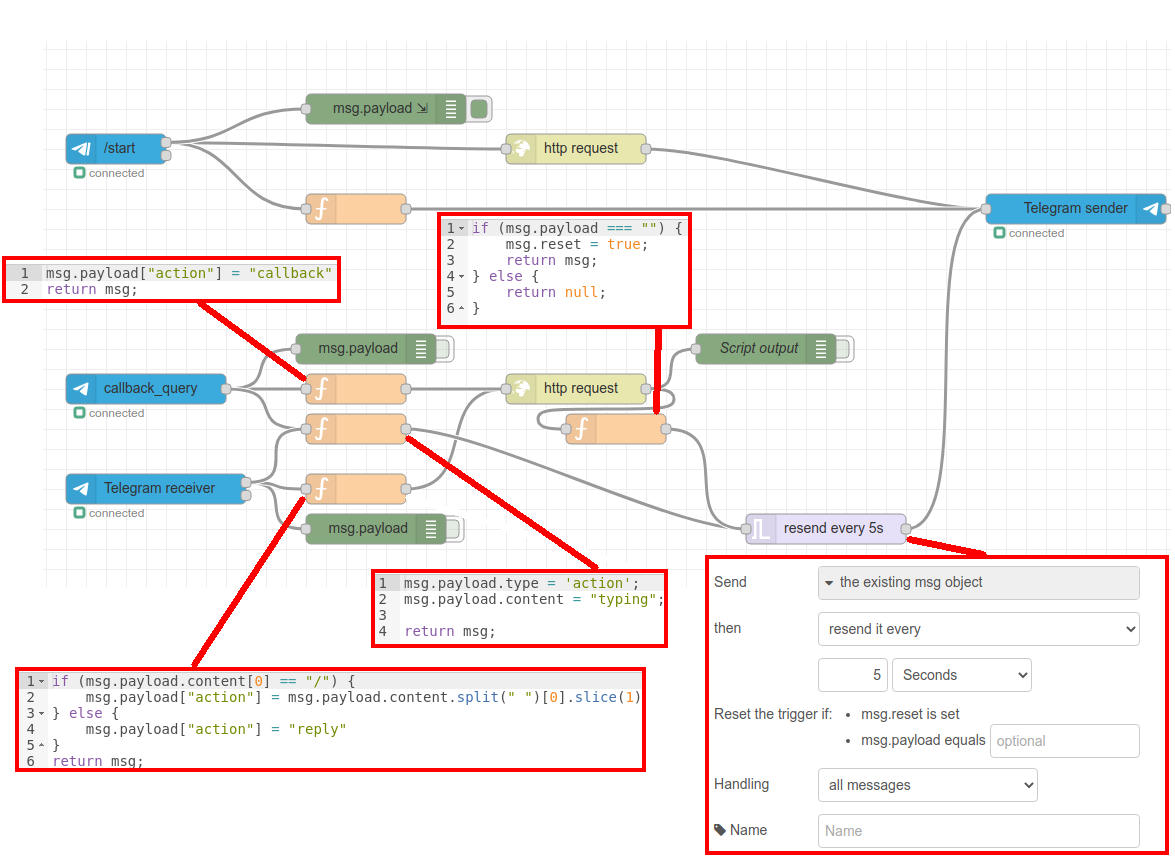Click the function icon on the node below /start
This screenshot has width=1175, height=861.
pyautogui.click(x=322, y=208)
